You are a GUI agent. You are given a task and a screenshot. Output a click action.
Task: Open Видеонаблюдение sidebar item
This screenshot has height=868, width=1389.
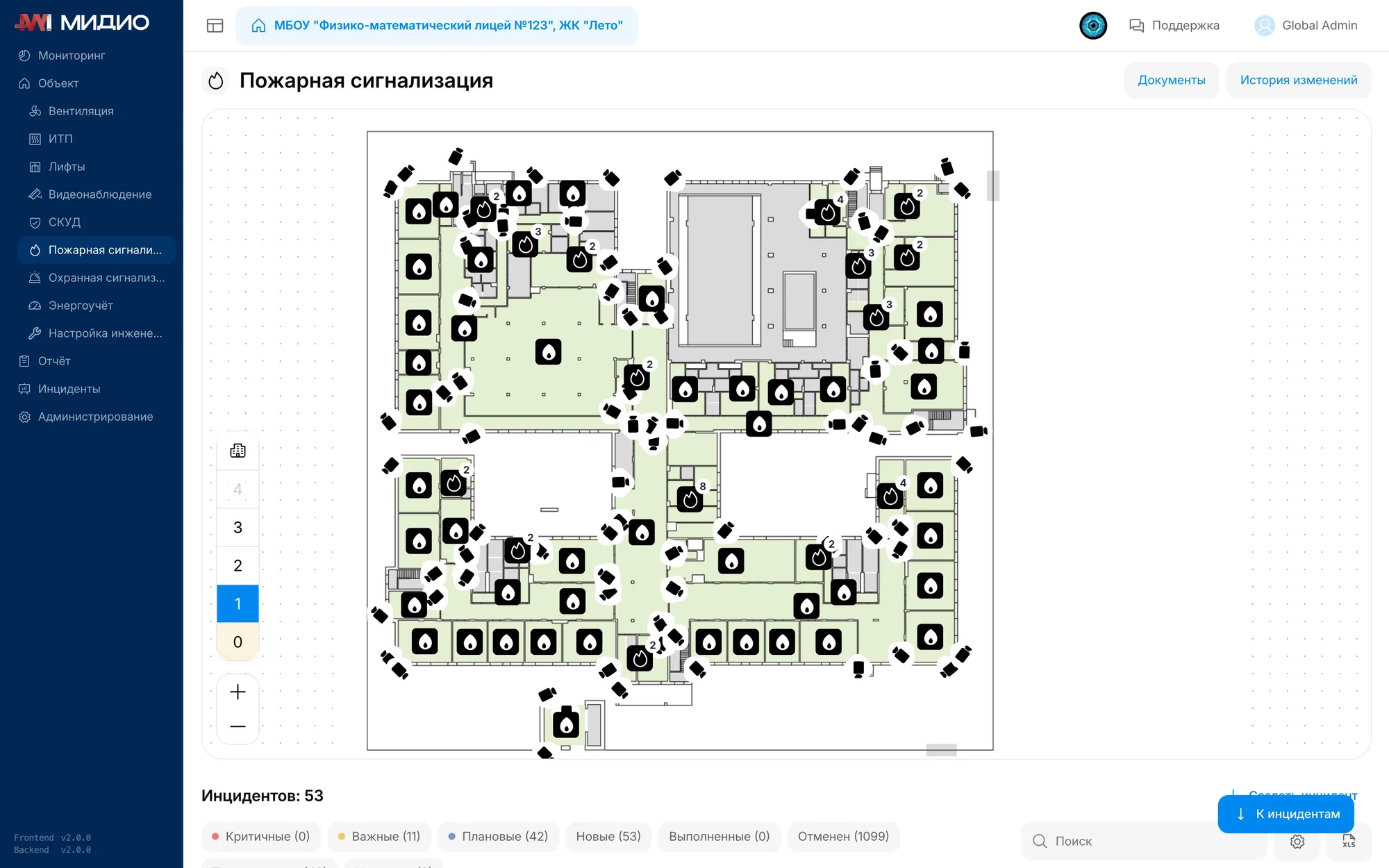pos(99,194)
